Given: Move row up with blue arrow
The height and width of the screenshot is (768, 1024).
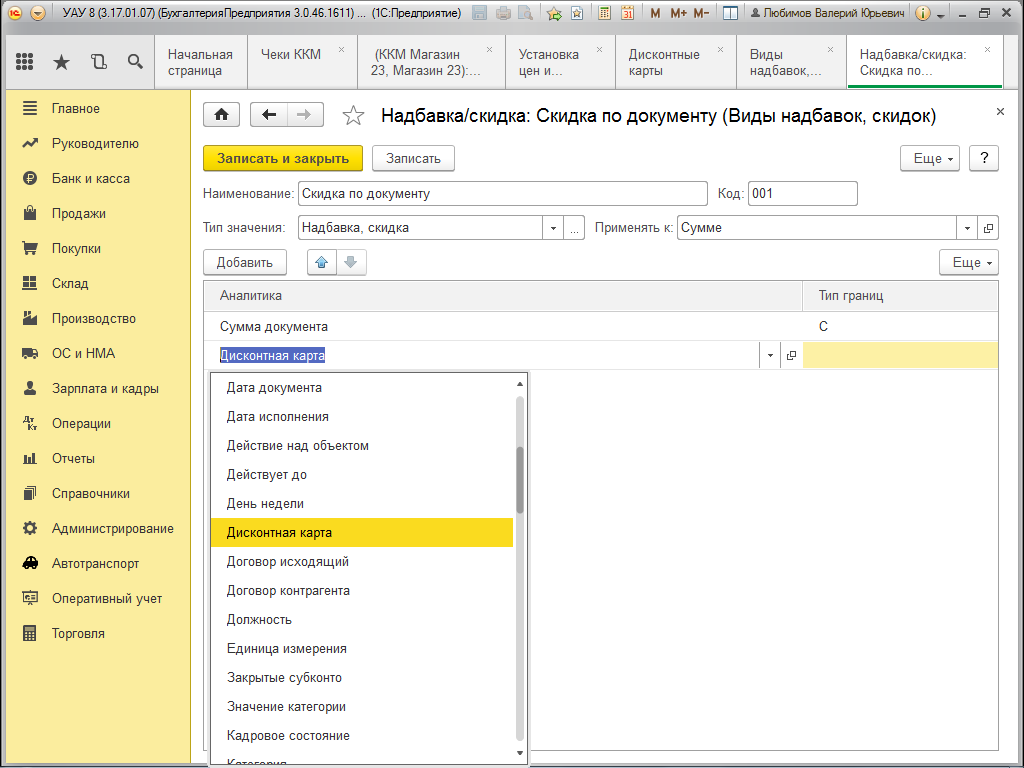Looking at the screenshot, I should coord(322,262).
